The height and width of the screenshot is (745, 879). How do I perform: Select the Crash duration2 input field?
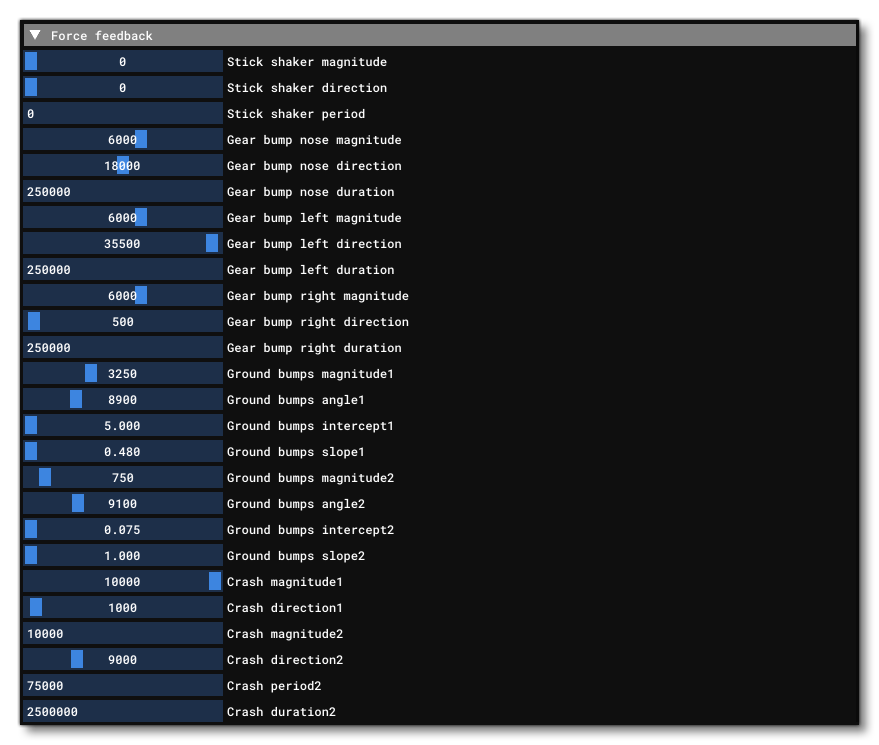point(123,712)
